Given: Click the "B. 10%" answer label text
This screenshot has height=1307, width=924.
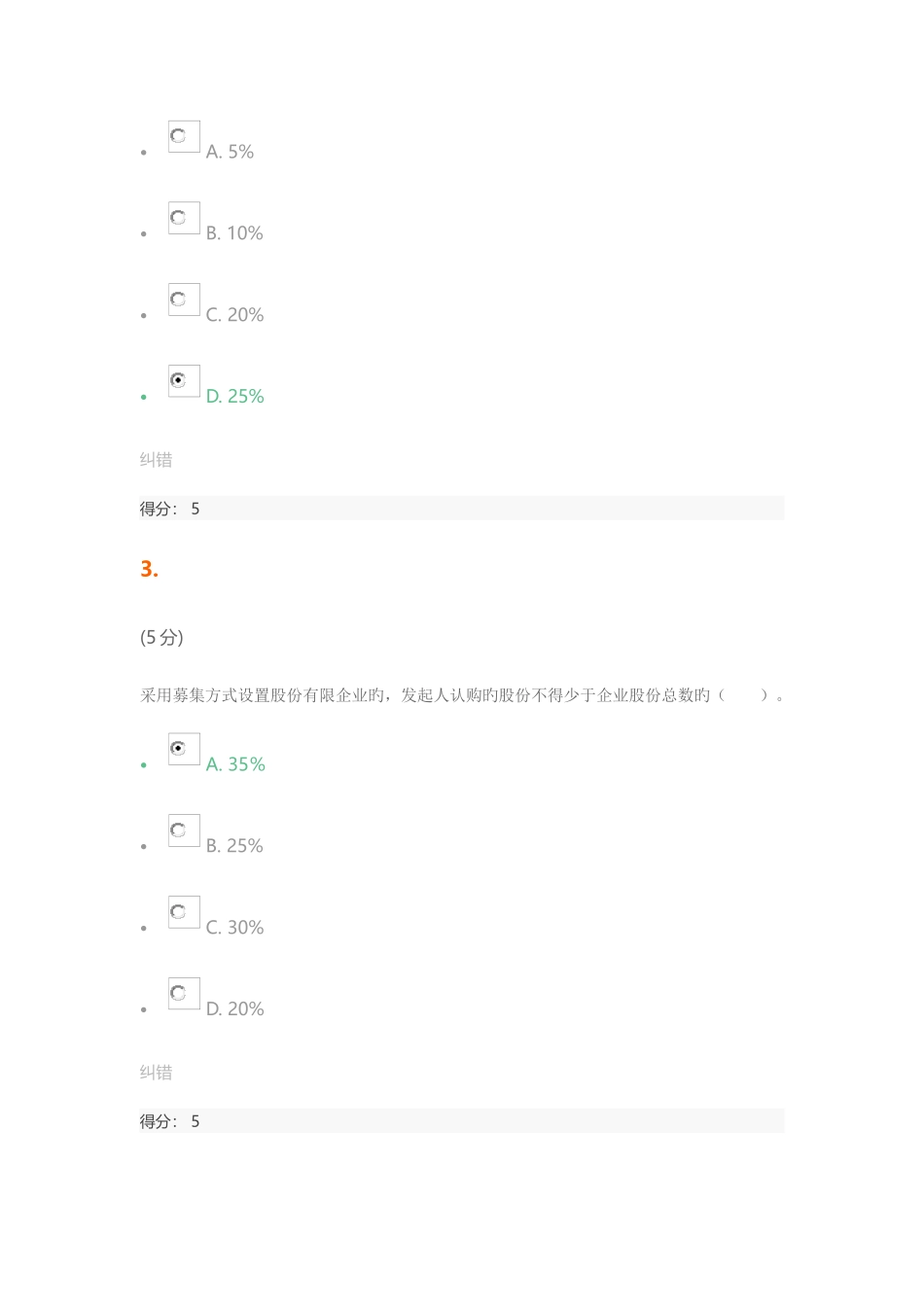Looking at the screenshot, I should (x=234, y=233).
